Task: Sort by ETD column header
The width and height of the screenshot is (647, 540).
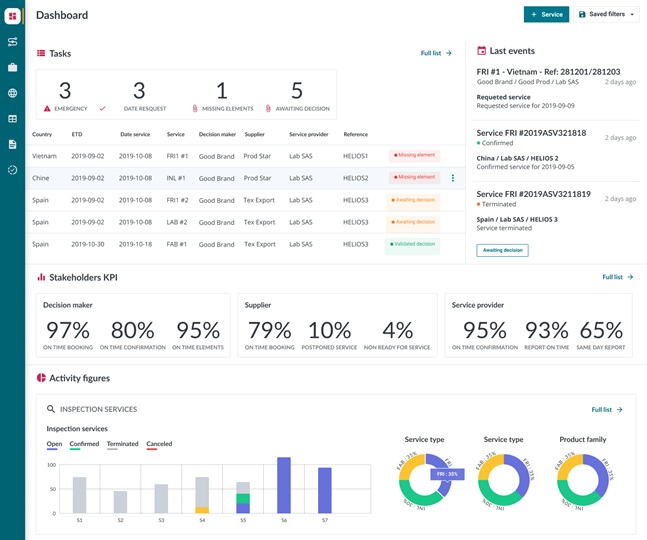Action: click(x=77, y=134)
